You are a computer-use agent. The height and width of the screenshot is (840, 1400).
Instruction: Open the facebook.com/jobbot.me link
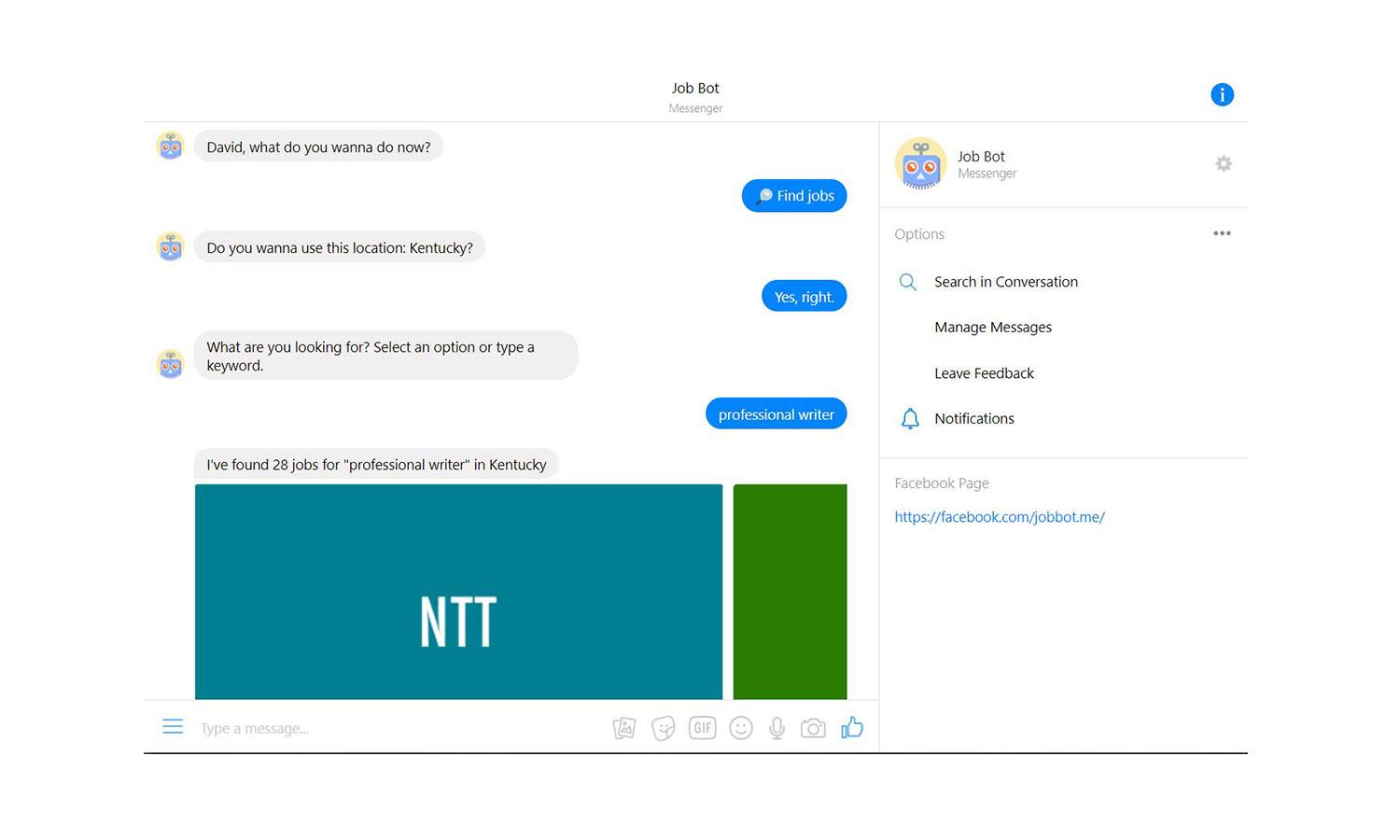[1000, 517]
